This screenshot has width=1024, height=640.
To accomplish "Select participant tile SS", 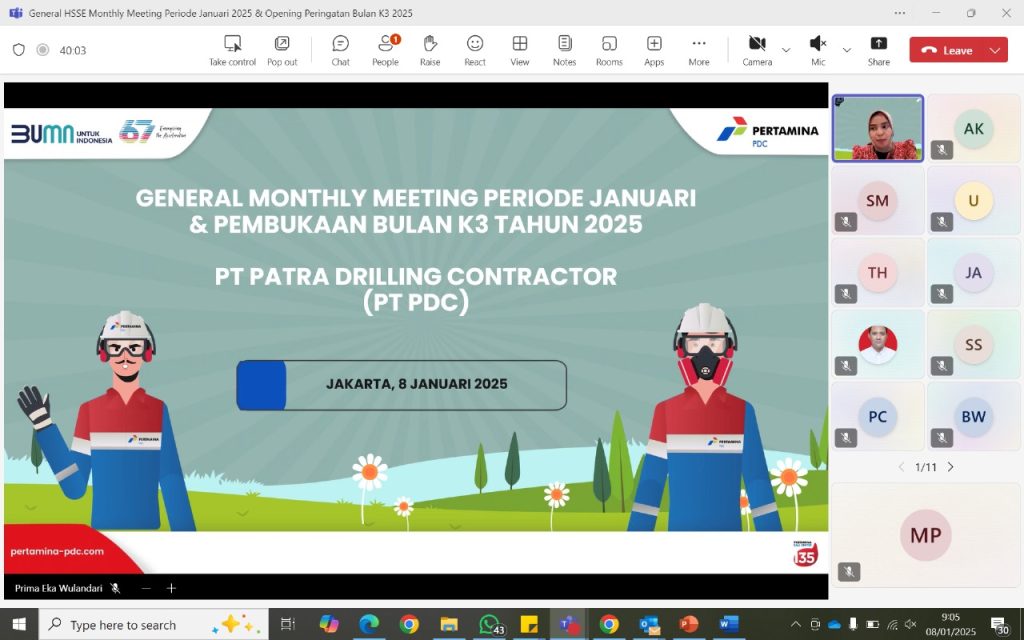I will (973, 344).
